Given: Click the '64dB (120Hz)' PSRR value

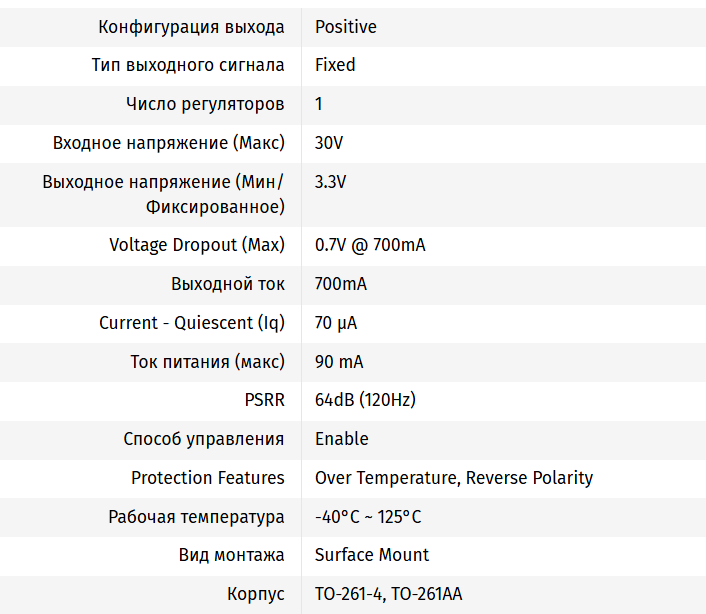Looking at the screenshot, I should (x=365, y=400).
